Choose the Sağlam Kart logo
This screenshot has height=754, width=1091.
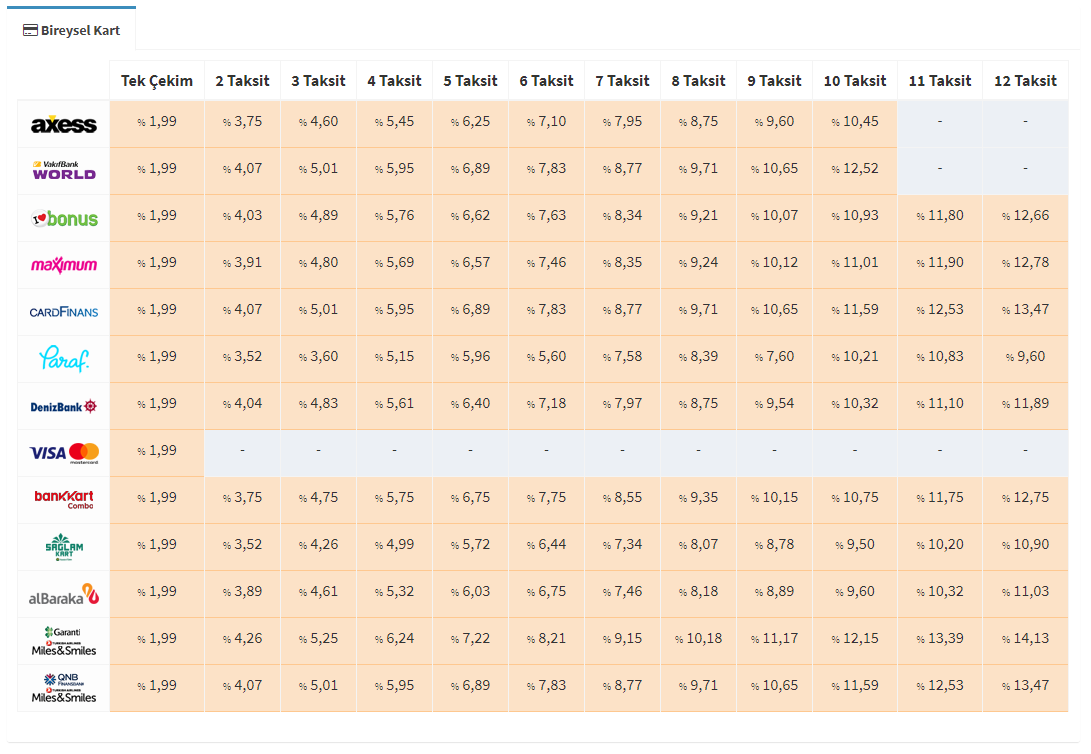tap(64, 547)
